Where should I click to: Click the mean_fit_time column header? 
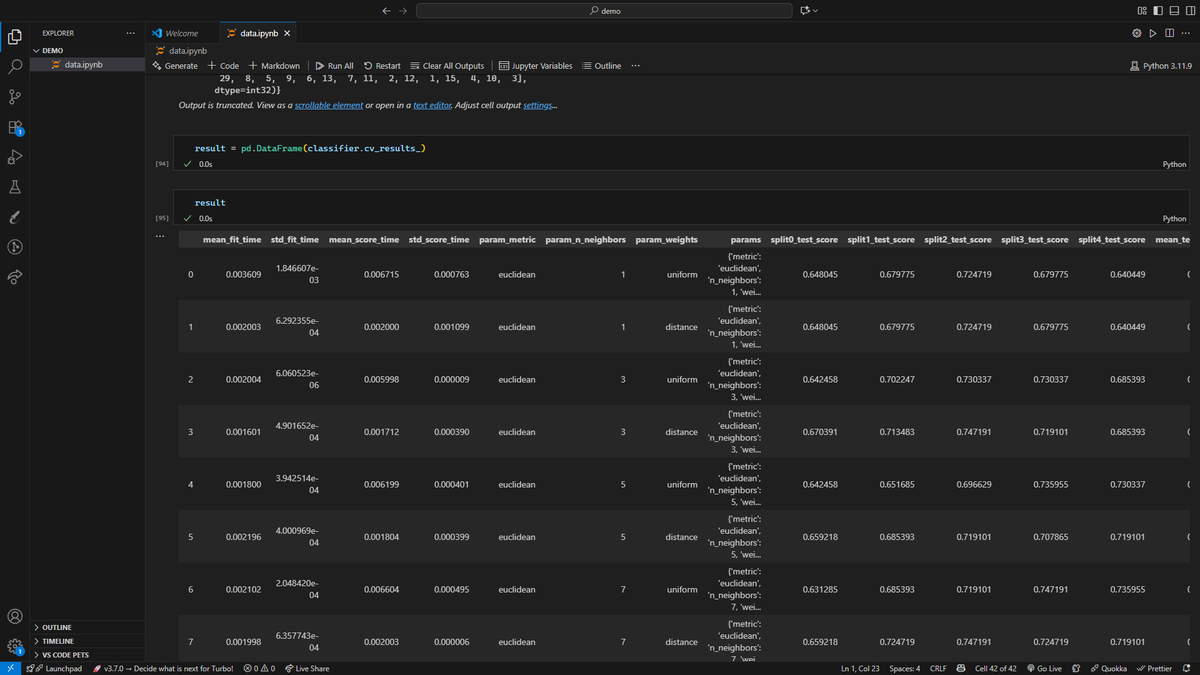pyautogui.click(x=232, y=240)
